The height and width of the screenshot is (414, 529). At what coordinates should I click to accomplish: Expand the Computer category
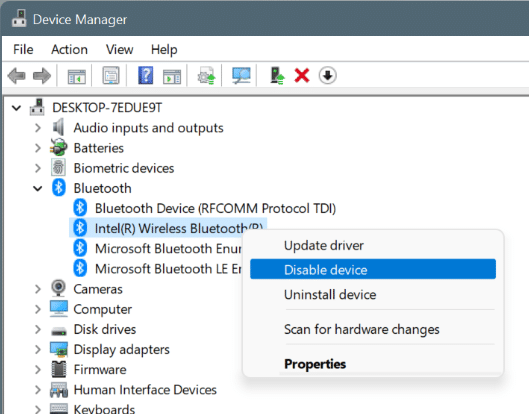[x=38, y=309]
